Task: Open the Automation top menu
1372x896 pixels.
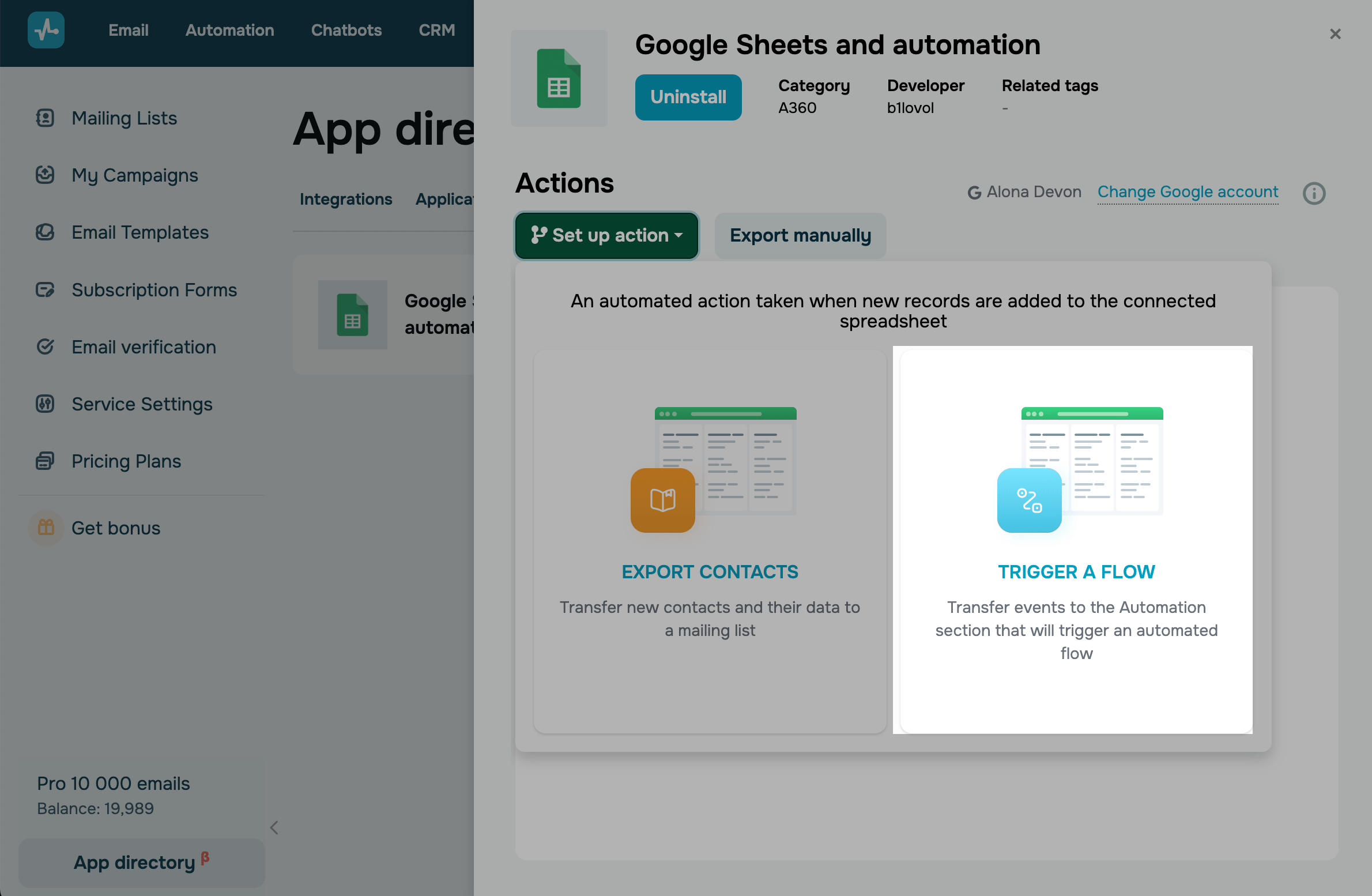Action: point(229,30)
